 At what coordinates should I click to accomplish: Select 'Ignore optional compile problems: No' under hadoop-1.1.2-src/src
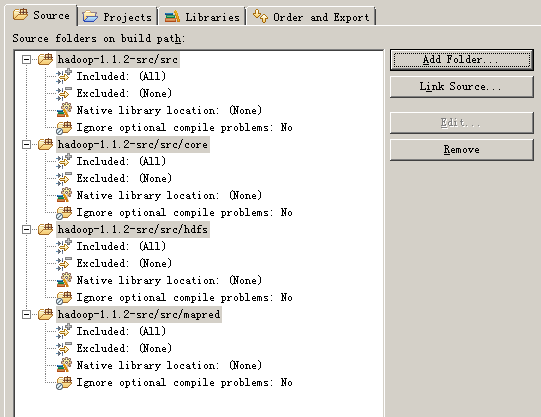[185, 128]
